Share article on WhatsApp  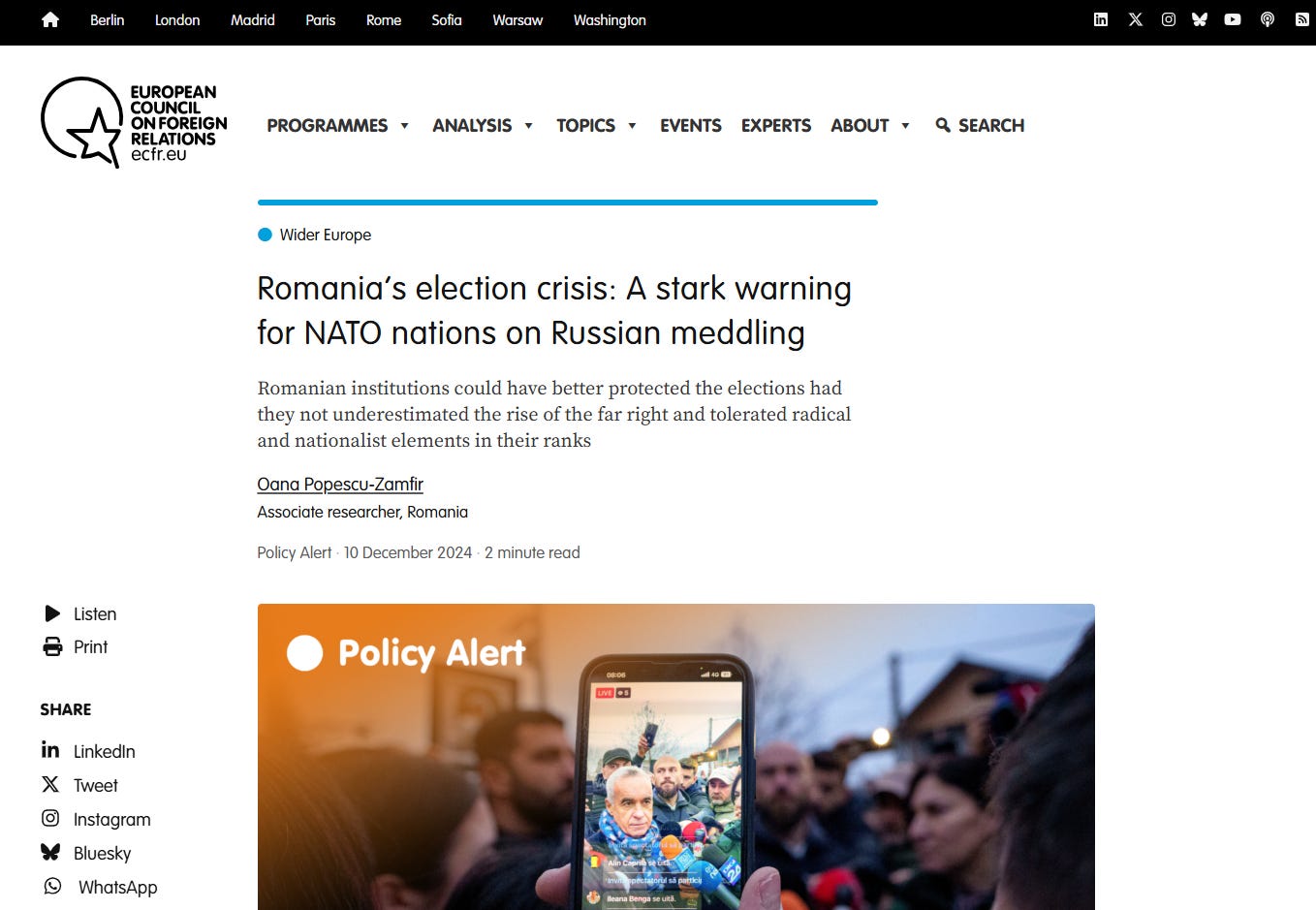point(99,887)
